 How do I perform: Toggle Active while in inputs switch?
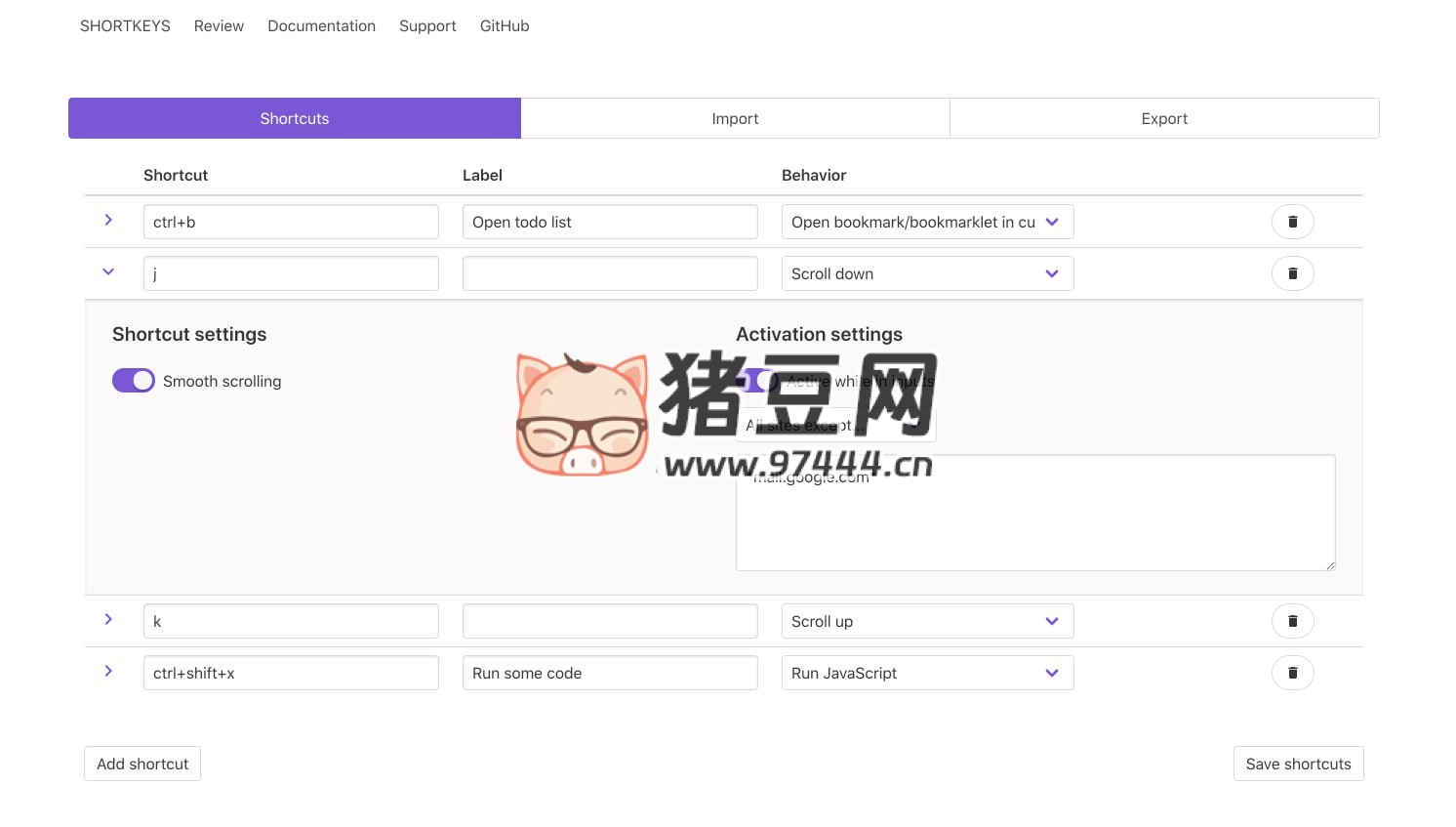point(756,381)
